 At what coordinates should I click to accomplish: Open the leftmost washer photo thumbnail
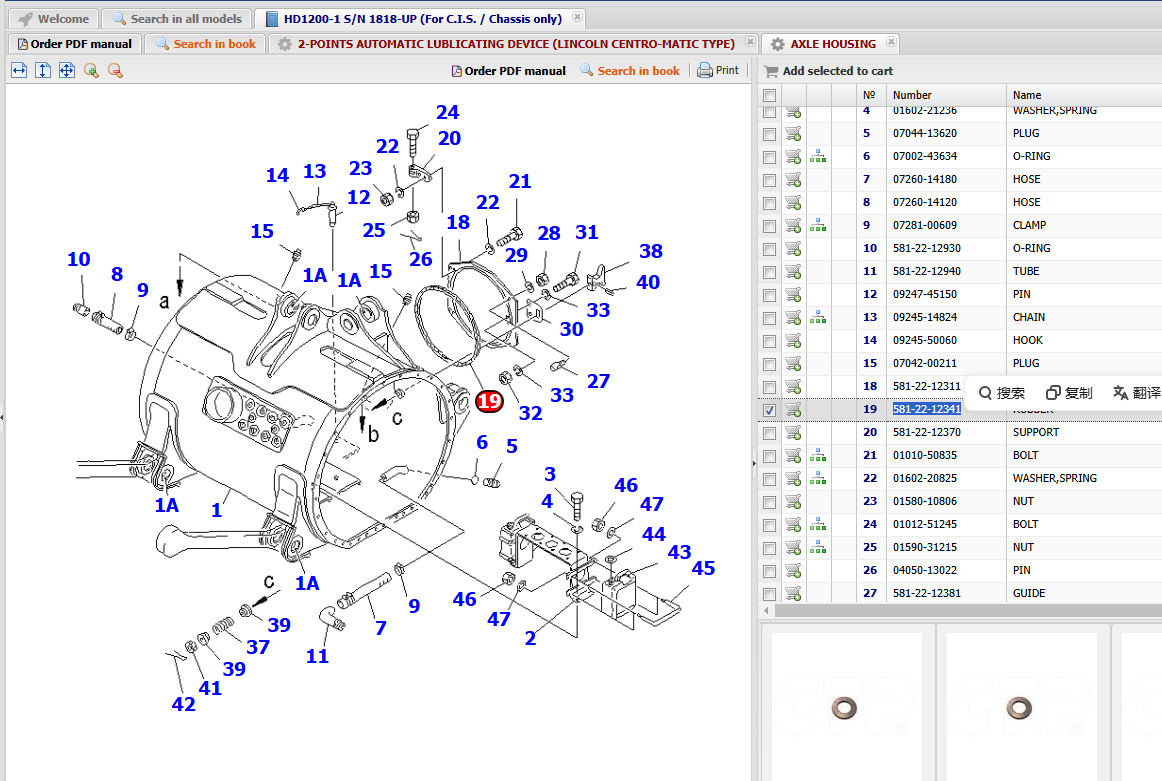(846, 707)
